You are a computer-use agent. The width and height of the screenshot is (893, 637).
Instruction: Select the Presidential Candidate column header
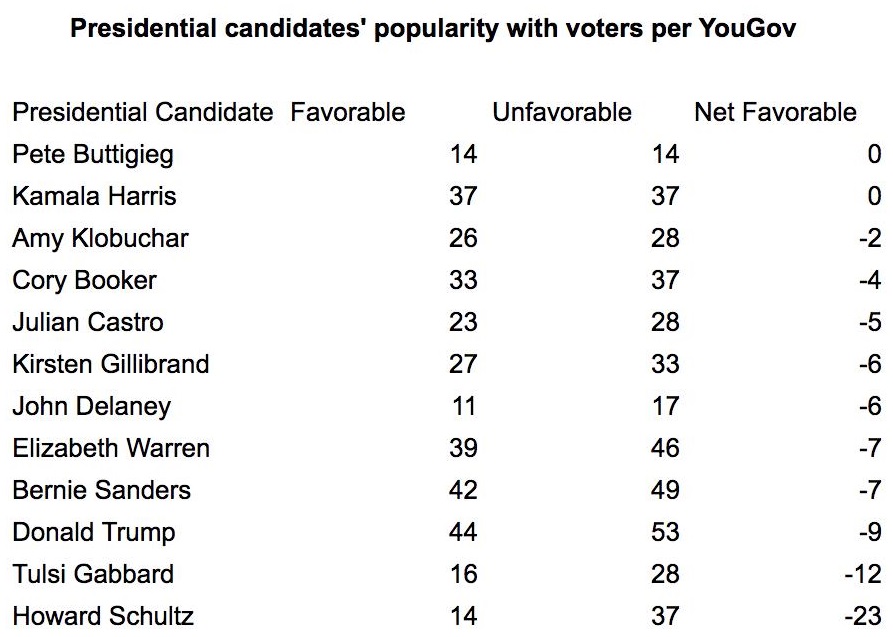point(142,112)
